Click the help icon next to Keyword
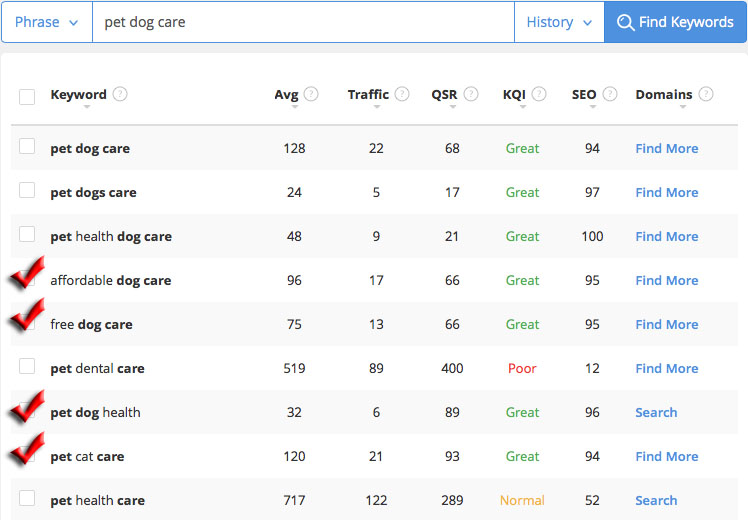Screen dimensions: 748x520 point(120,94)
